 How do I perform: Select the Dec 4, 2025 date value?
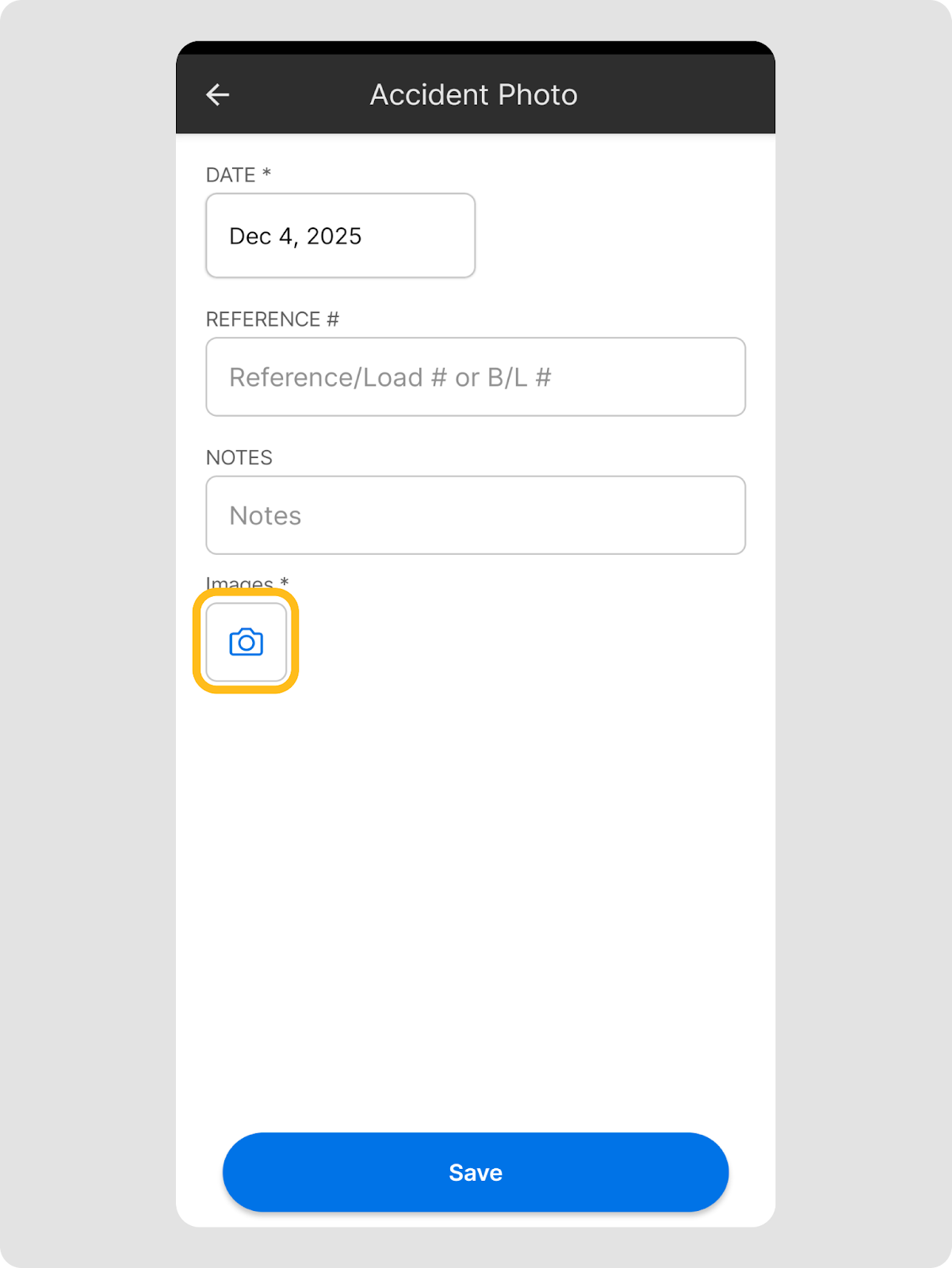click(x=295, y=236)
